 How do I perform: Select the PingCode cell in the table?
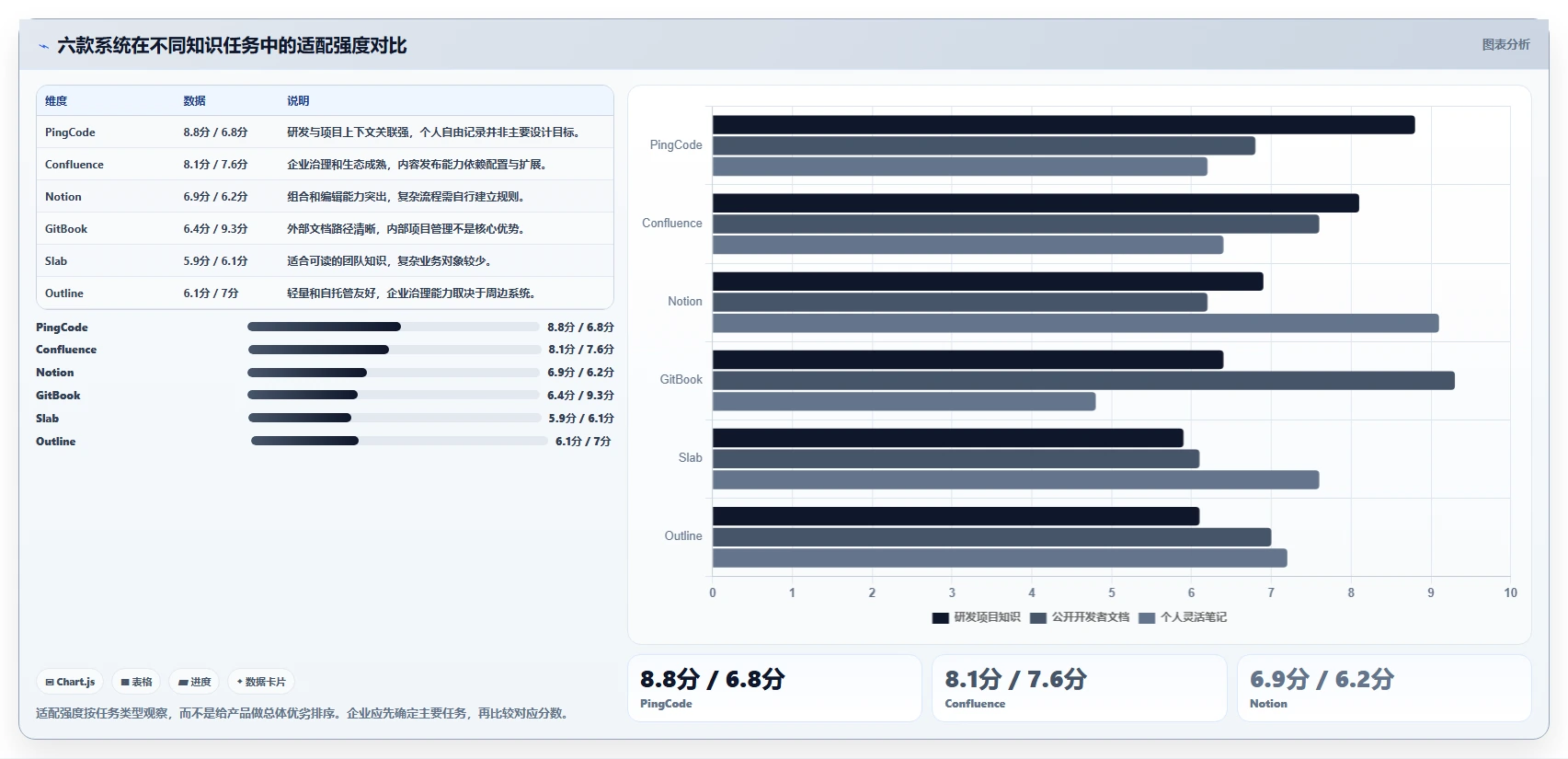click(70, 132)
